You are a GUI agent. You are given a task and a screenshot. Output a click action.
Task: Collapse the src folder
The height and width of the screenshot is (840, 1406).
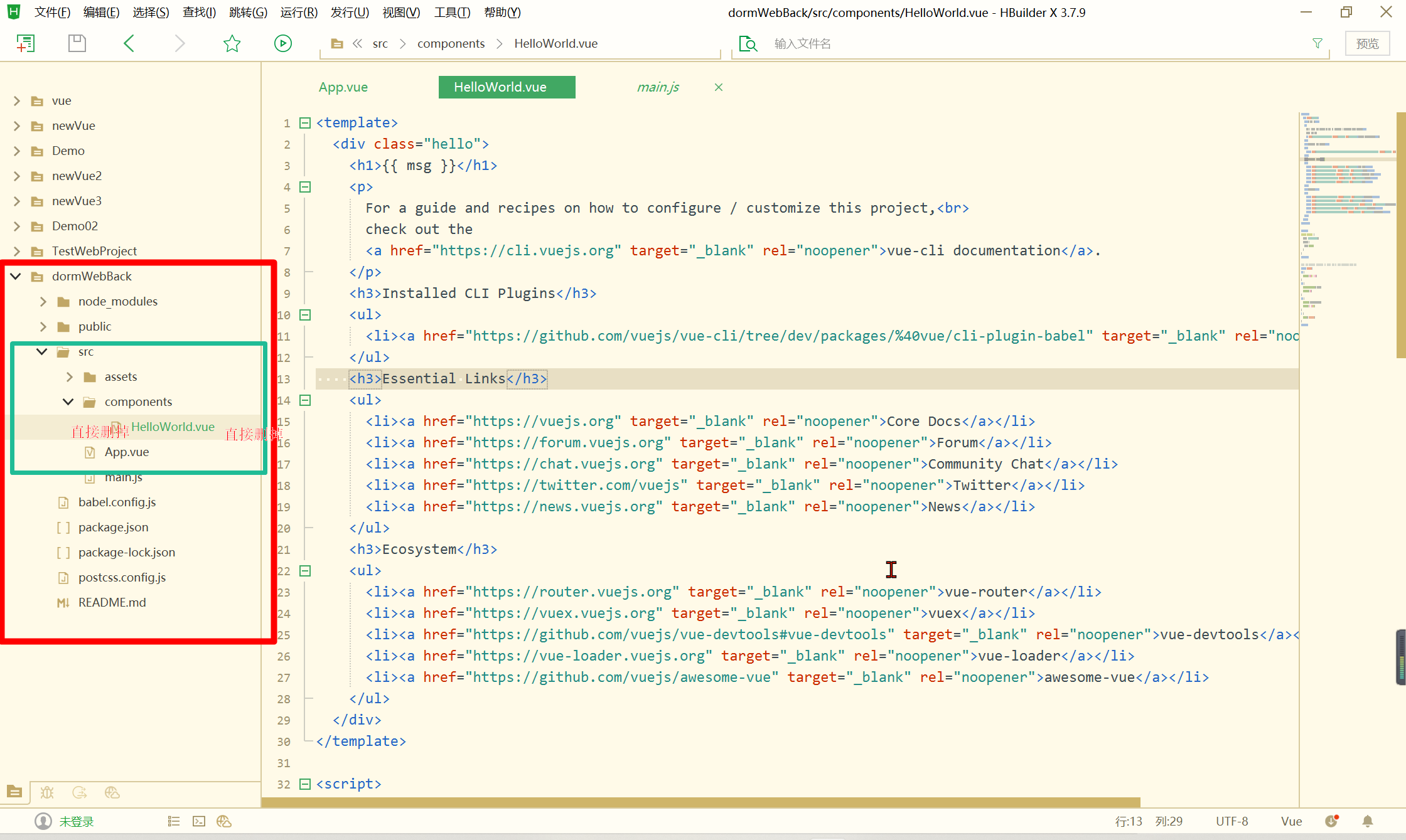[42, 351]
